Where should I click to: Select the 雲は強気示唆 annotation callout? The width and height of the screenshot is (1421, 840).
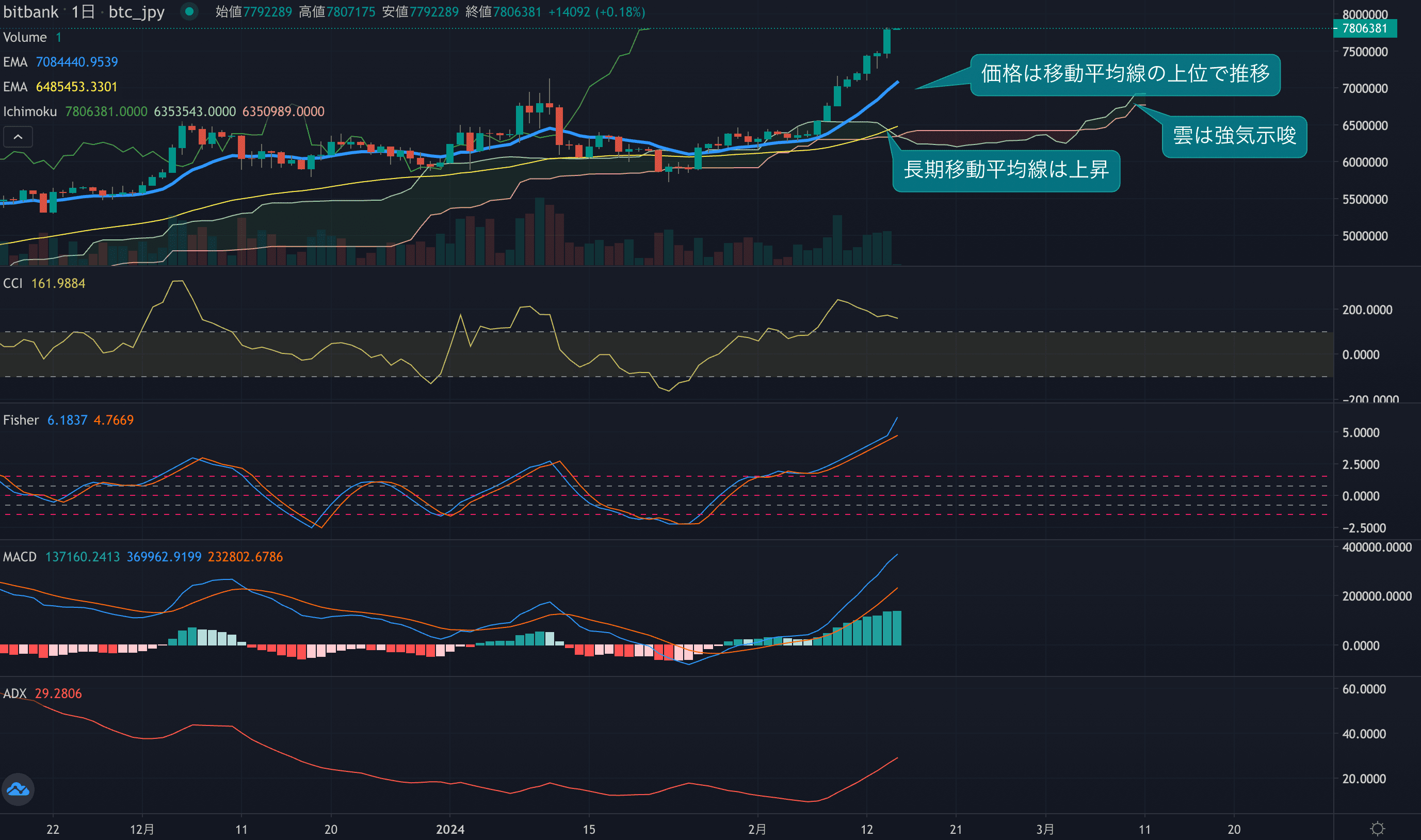pos(1234,136)
